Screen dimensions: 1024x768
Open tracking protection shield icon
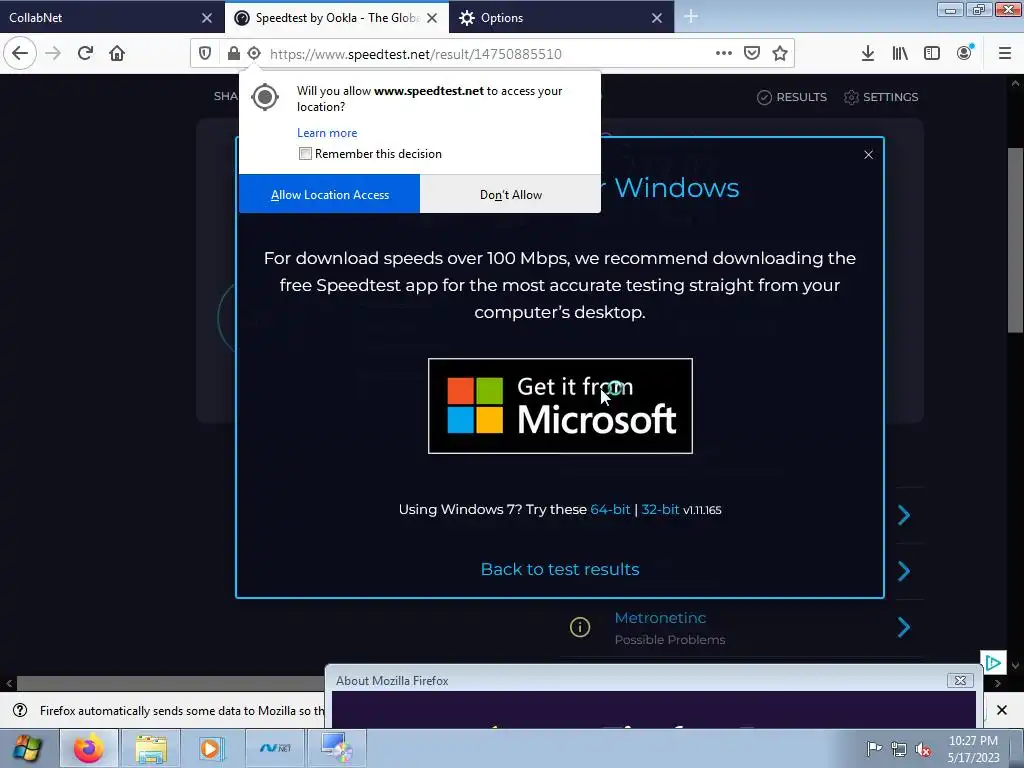click(x=205, y=54)
